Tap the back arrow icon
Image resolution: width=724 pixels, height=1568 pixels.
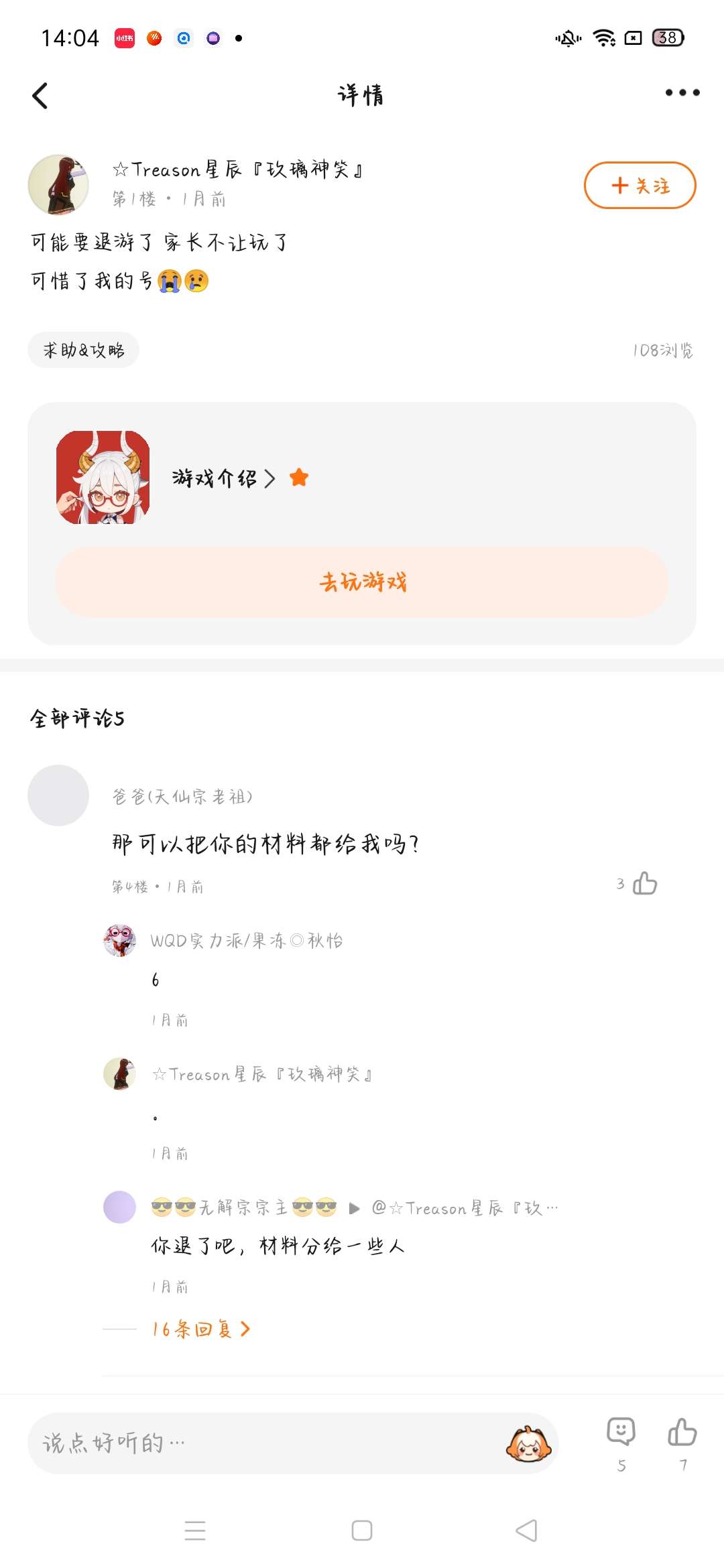[40, 96]
